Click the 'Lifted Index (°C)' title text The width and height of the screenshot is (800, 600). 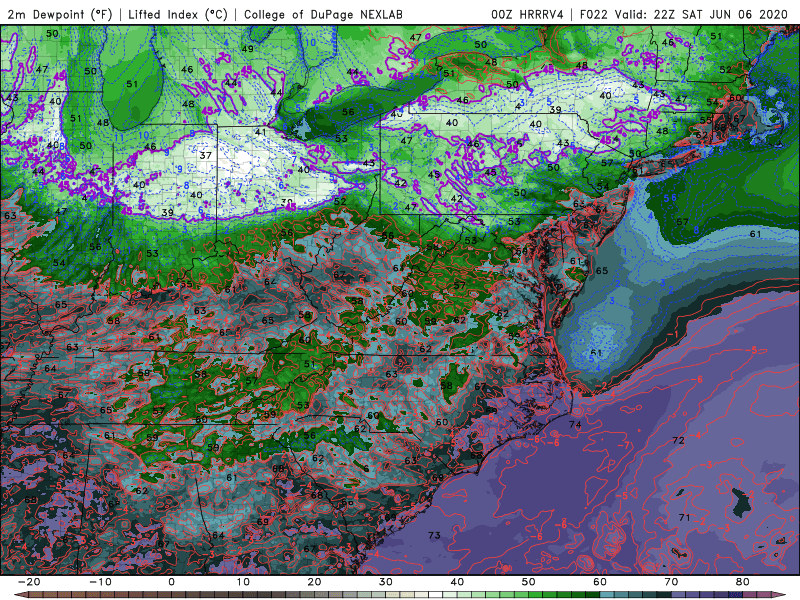point(178,14)
